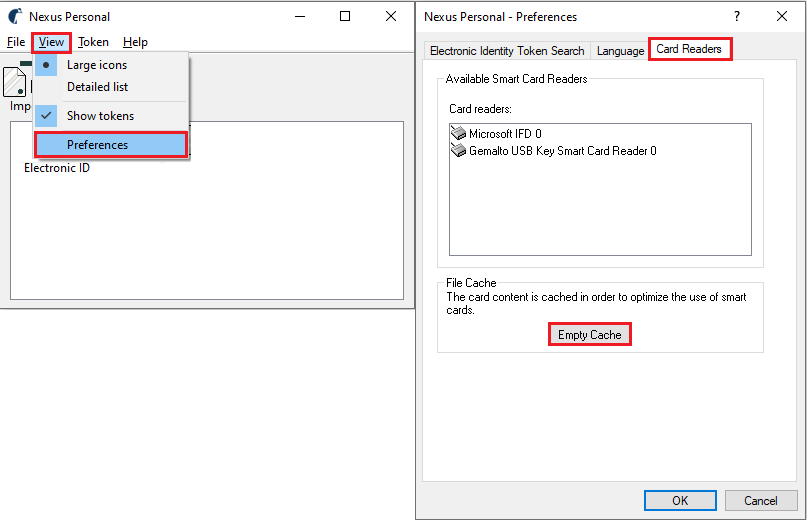Confirm preferences with the OK button
The image size is (807, 520).
pos(680,501)
